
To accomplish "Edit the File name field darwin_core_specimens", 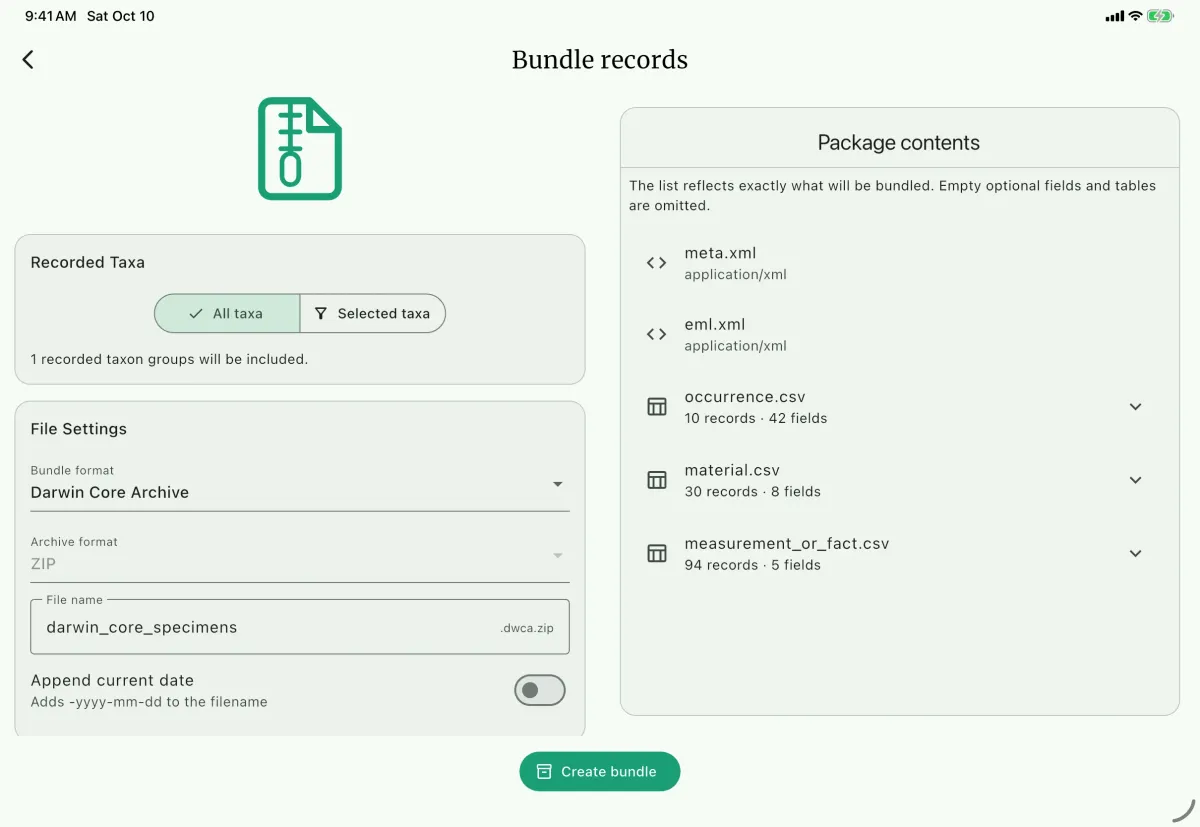I will point(300,627).
